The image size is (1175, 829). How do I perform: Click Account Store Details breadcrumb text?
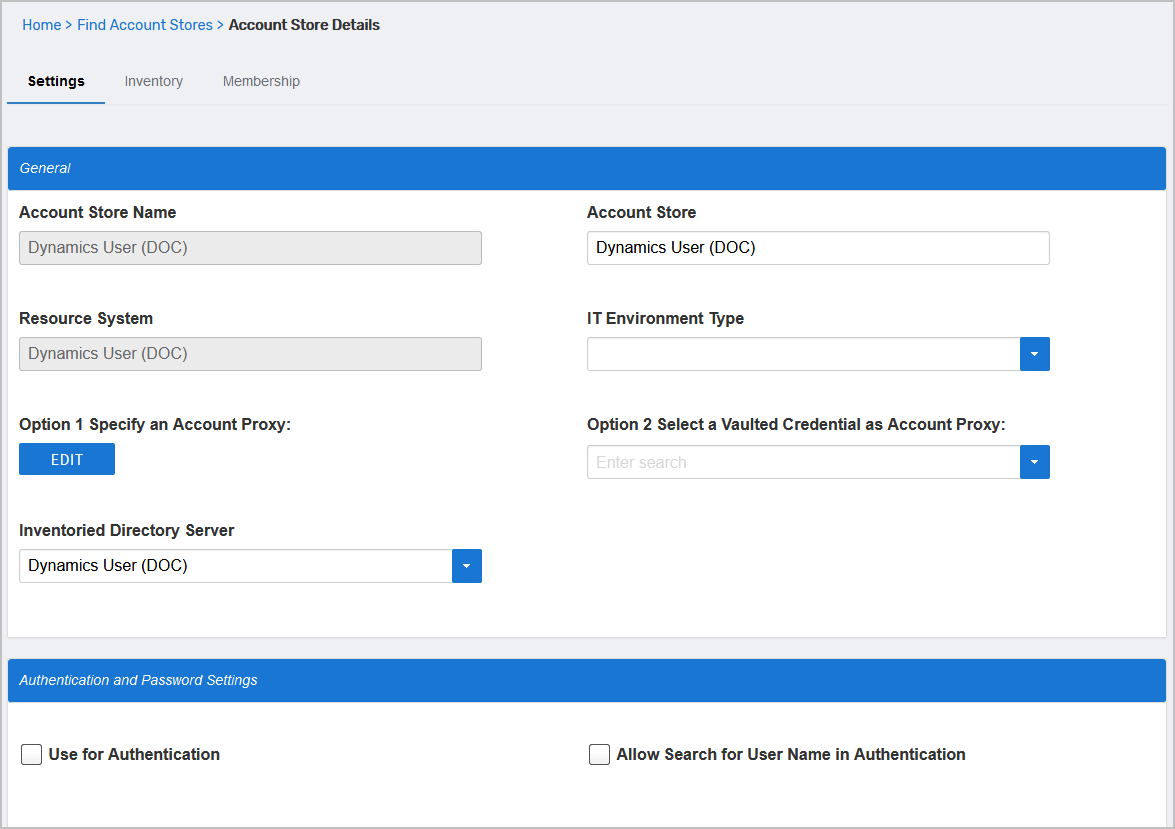(304, 25)
